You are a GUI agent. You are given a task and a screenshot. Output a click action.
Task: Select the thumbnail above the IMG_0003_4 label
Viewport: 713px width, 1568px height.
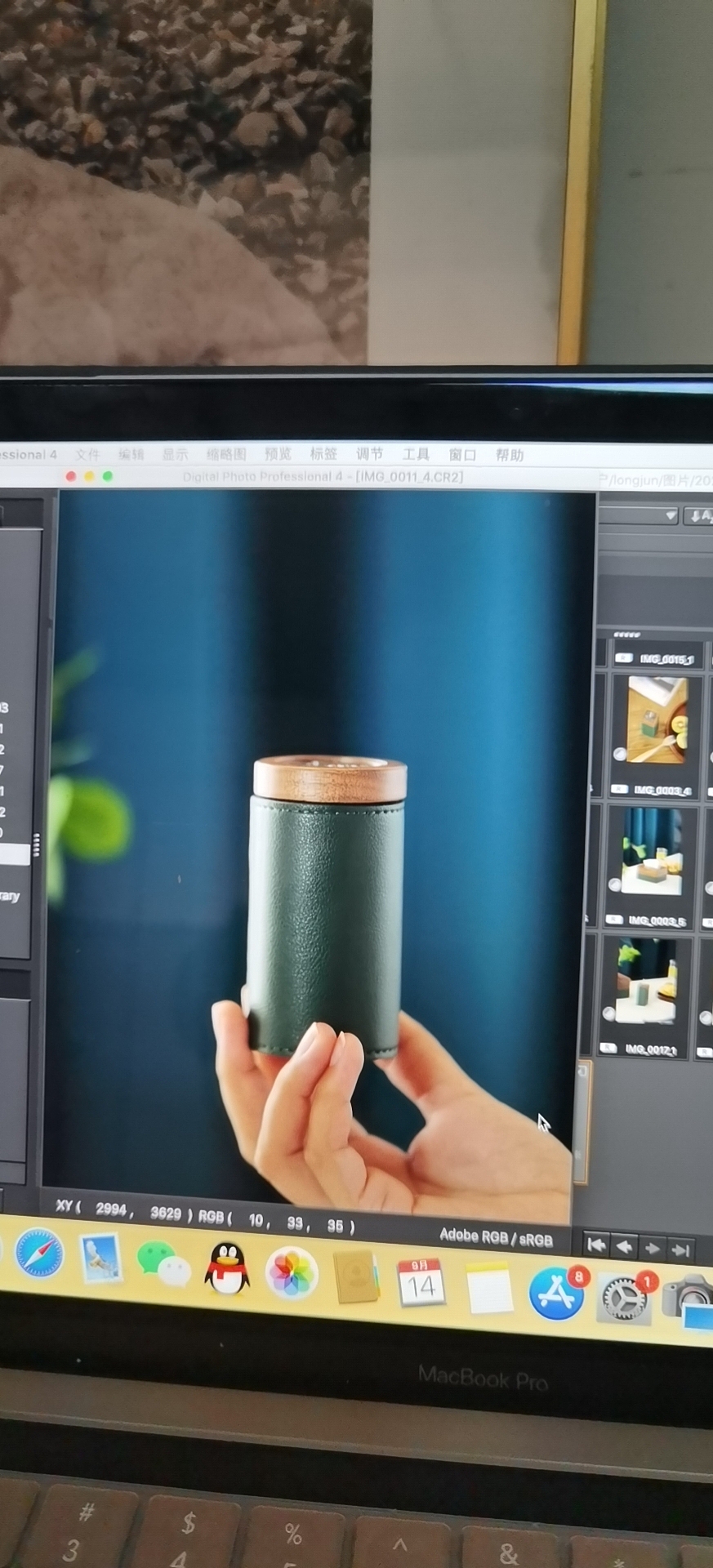click(657, 720)
